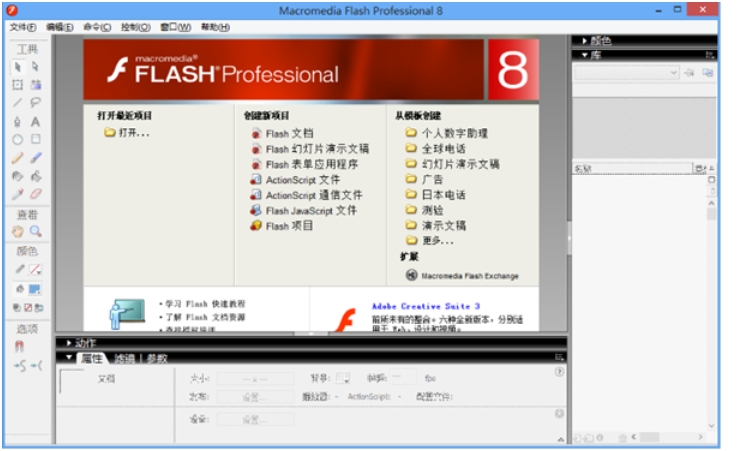The image size is (745, 451).
Task: Select the Lasso tool
Action: click(x=36, y=103)
